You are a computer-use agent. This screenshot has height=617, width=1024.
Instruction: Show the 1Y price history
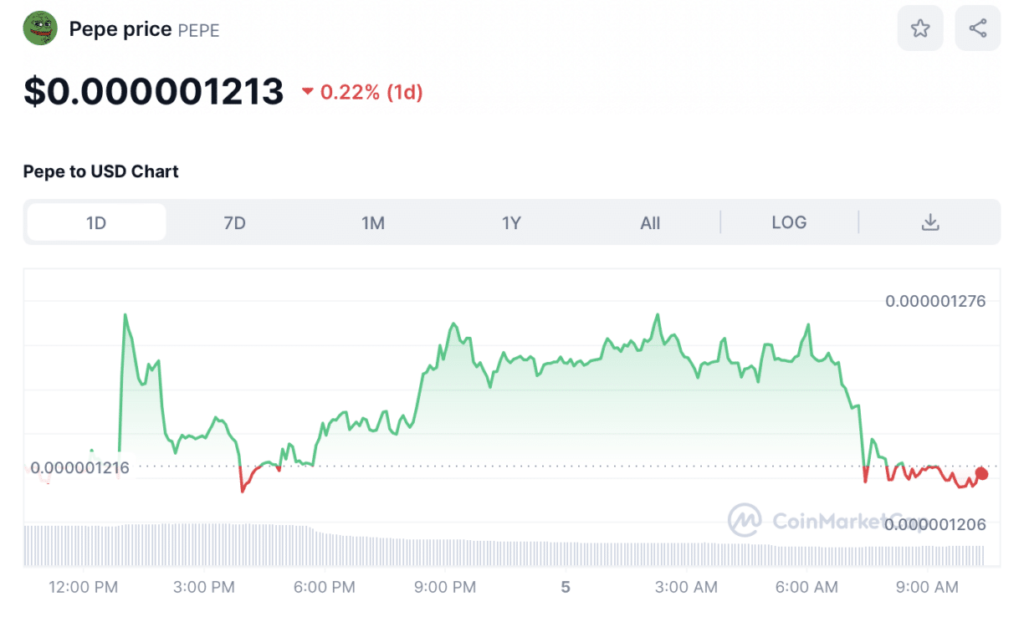pos(511,222)
